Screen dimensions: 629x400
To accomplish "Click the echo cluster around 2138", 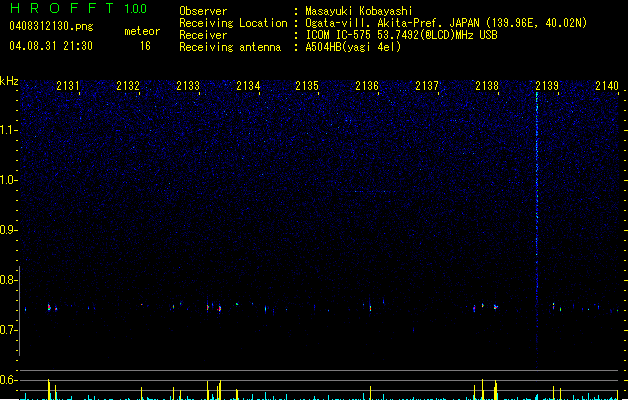I will [486, 307].
